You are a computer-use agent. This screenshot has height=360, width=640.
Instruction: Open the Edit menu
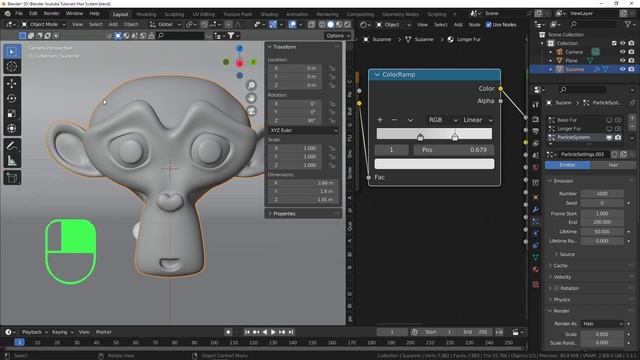pos(33,13)
